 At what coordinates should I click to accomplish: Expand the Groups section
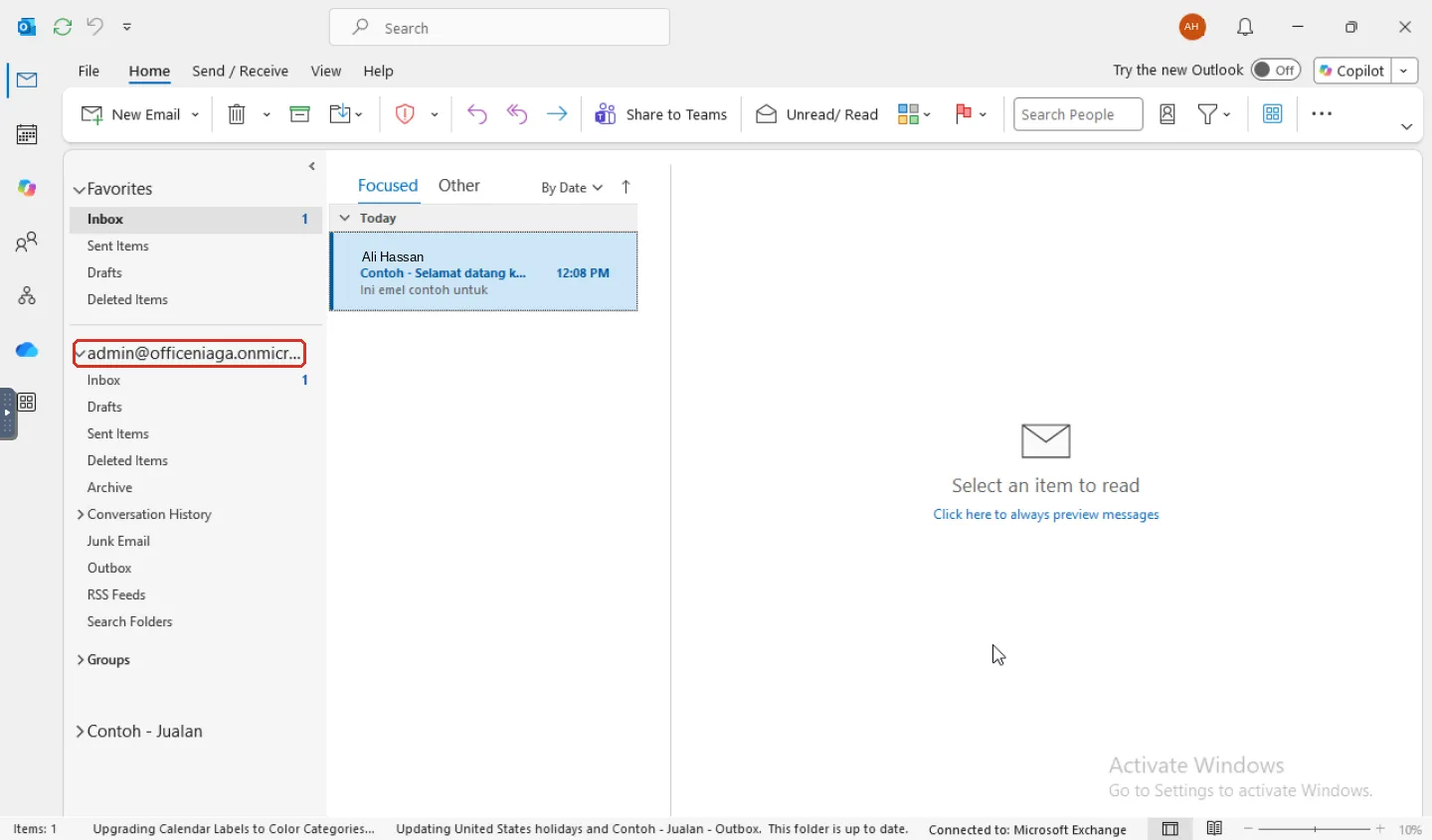(81, 660)
